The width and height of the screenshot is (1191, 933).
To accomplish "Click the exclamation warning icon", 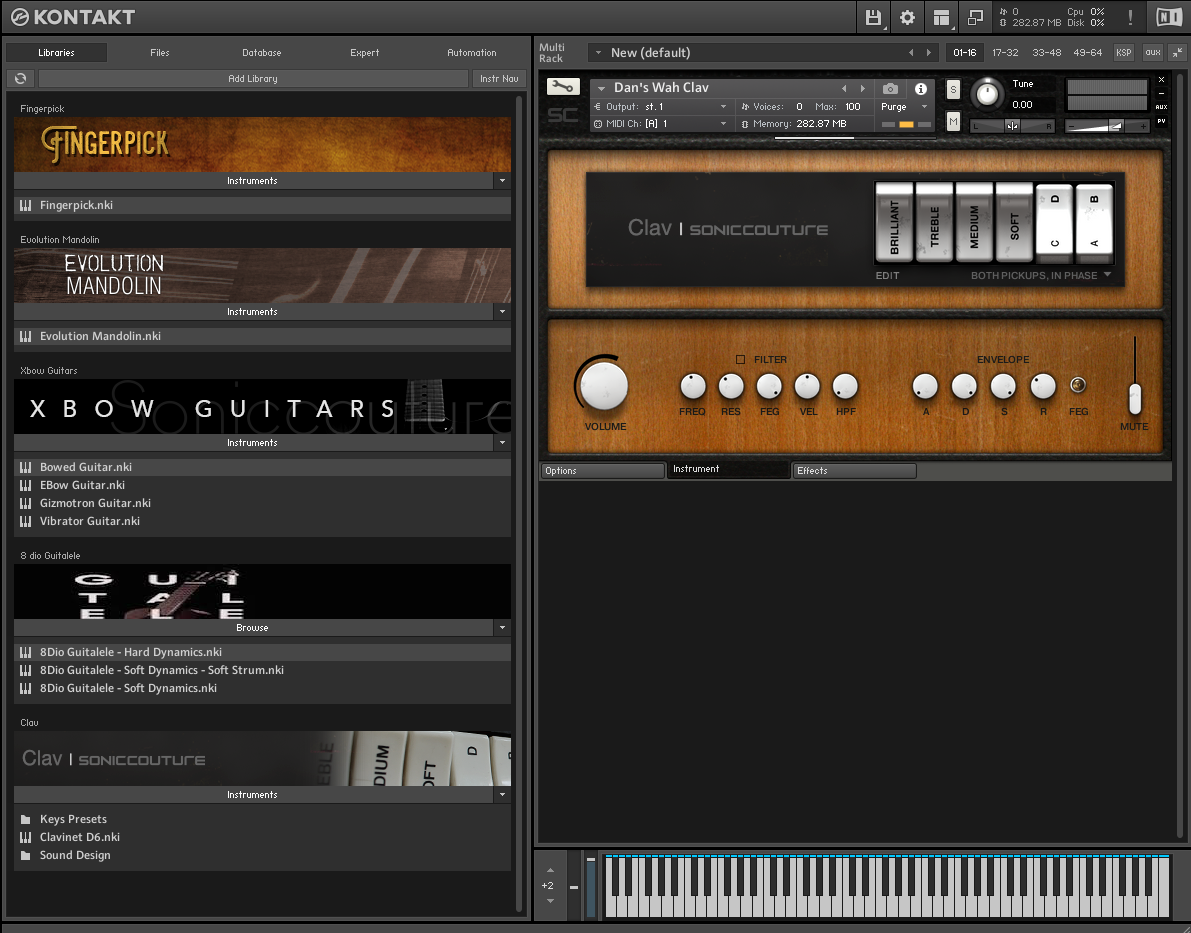I will (1130, 17).
